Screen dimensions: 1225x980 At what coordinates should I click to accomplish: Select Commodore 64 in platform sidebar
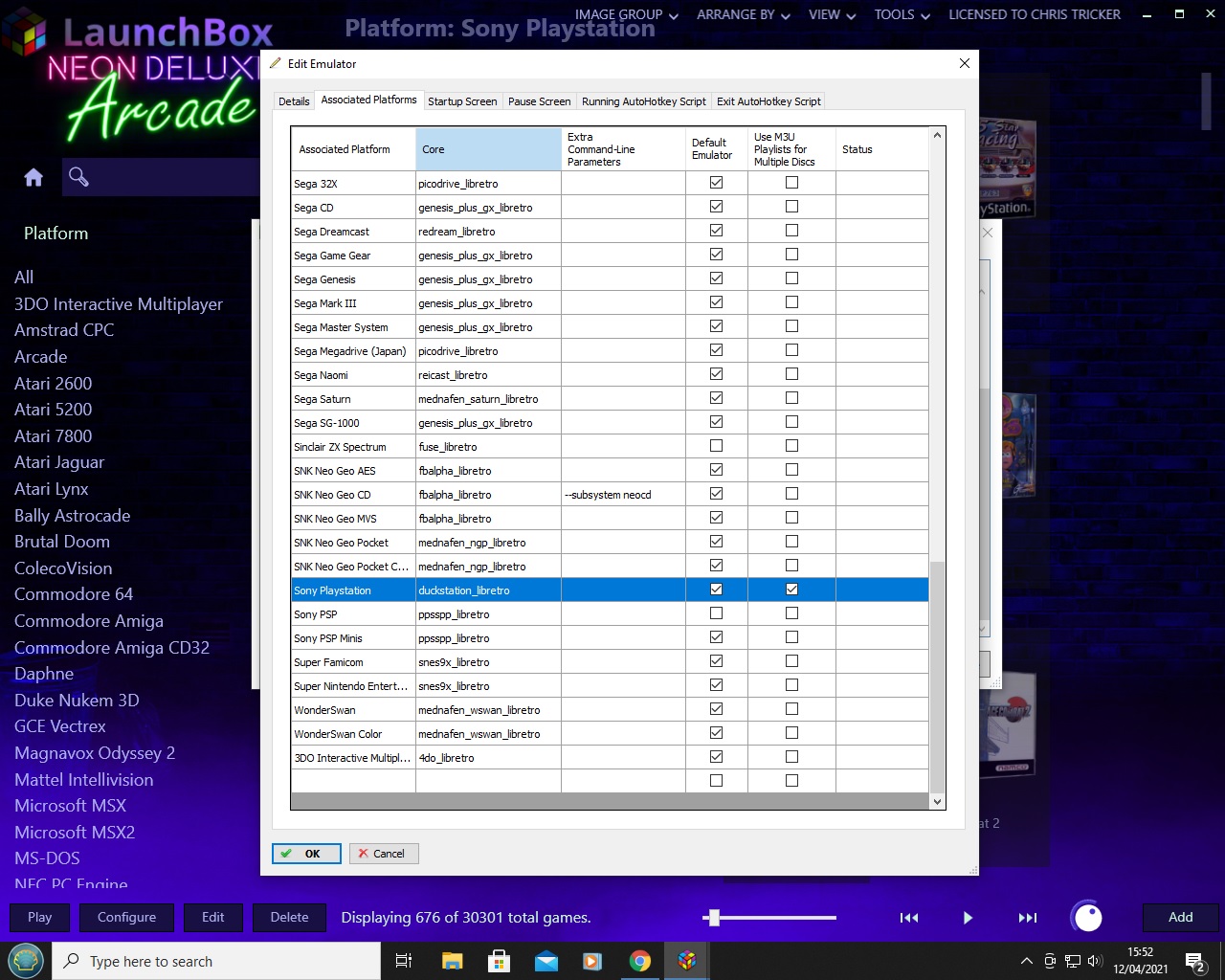pyautogui.click(x=74, y=594)
